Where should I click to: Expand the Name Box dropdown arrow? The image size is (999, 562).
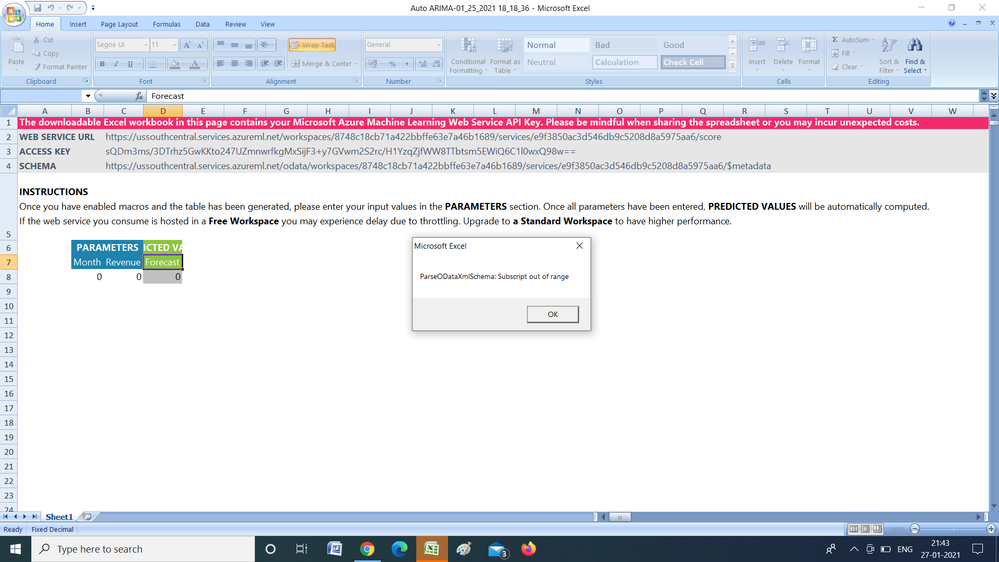point(87,96)
